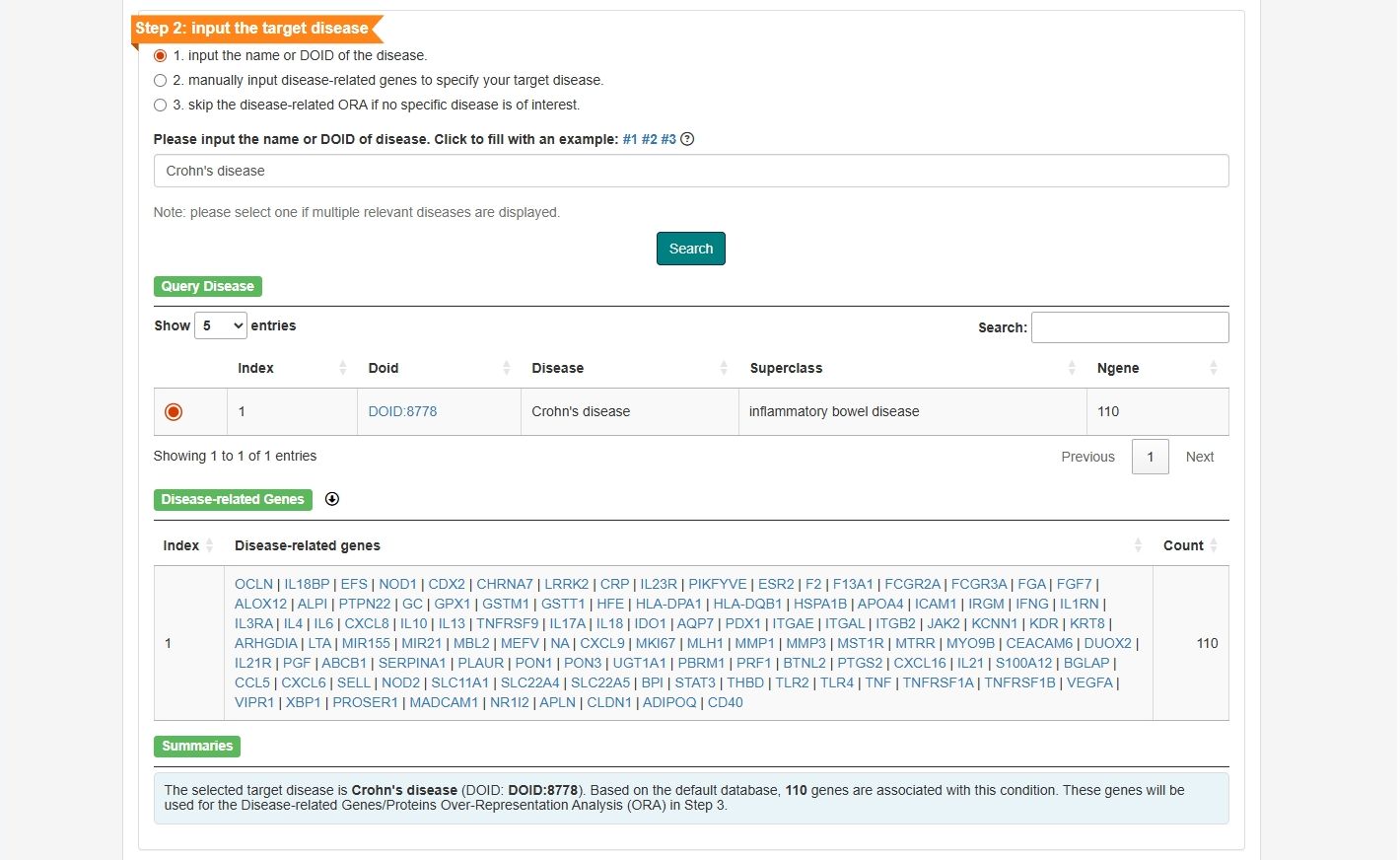Open the NOD2 gene link

tap(400, 682)
